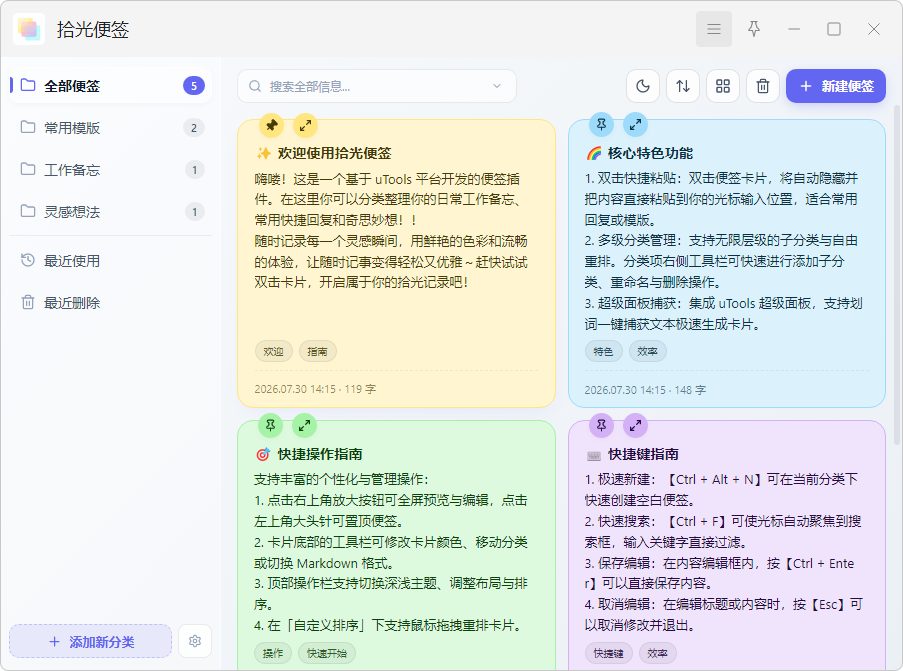Viewport: 903px width, 671px height.
Task: Click the folder icon beside 常用模版
Action: pos(28,127)
